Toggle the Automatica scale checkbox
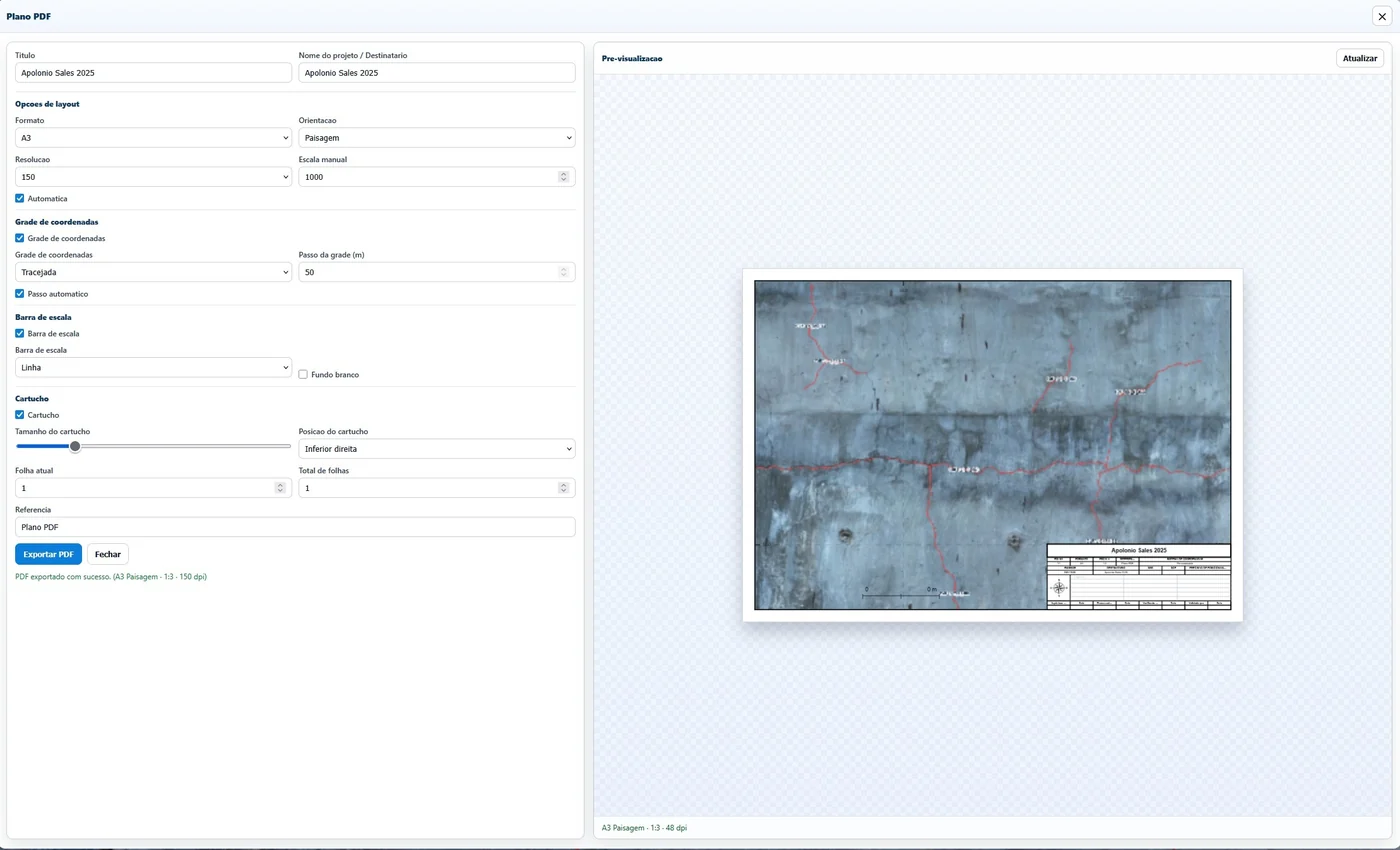Screen dimensions: 1400x850 point(20,198)
